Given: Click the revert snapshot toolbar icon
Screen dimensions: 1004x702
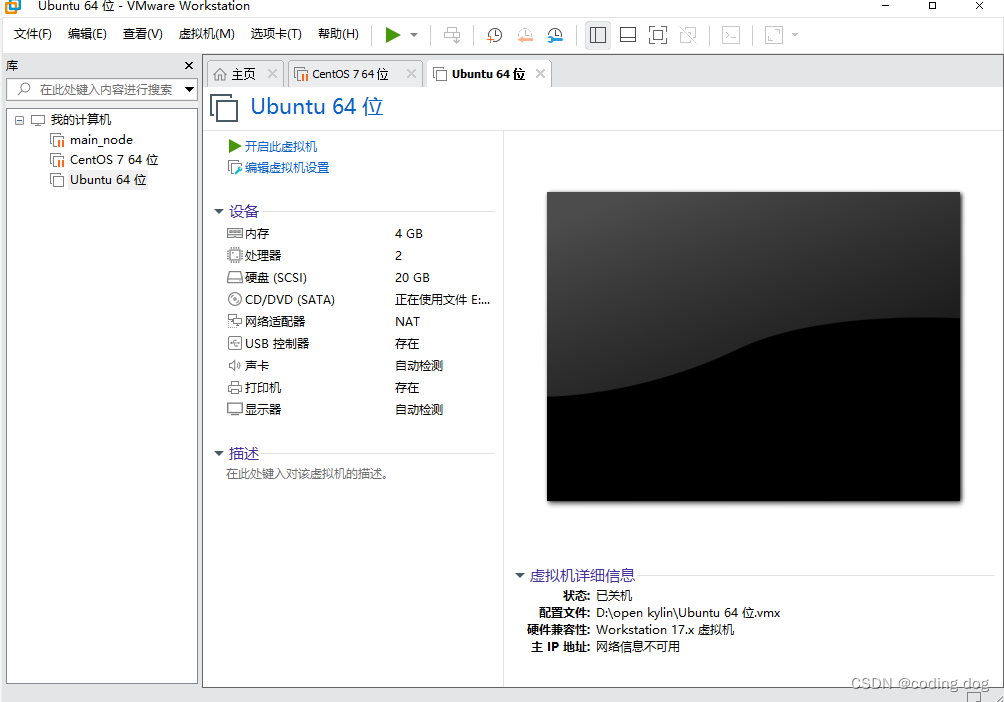Looking at the screenshot, I should click(525, 35).
